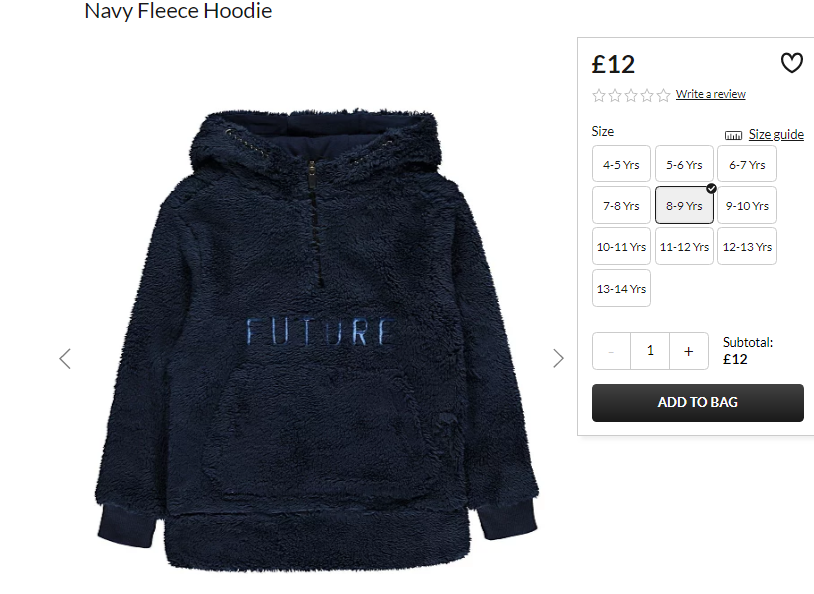Click the quantity input field
814x594 pixels.
click(x=650, y=352)
